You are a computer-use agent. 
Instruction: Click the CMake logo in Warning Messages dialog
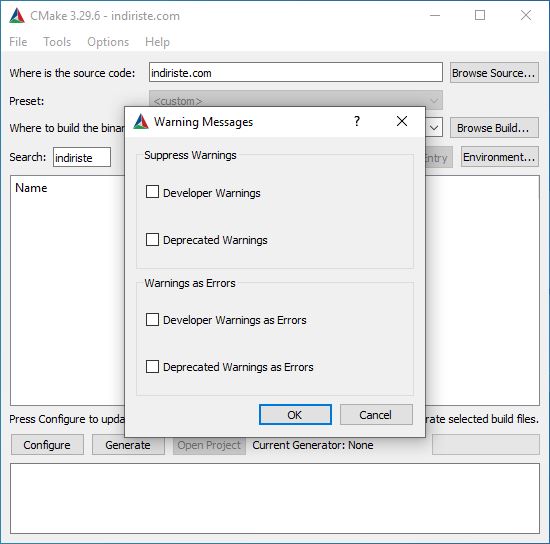[x=141, y=121]
